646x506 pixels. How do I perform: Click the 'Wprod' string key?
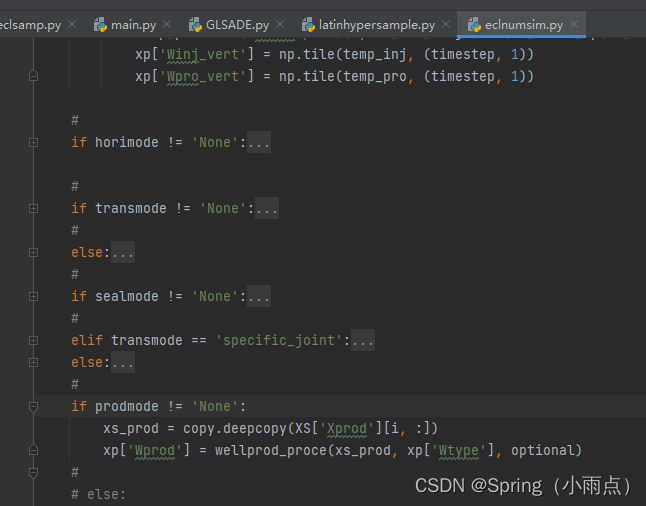pyautogui.click(x=155, y=450)
